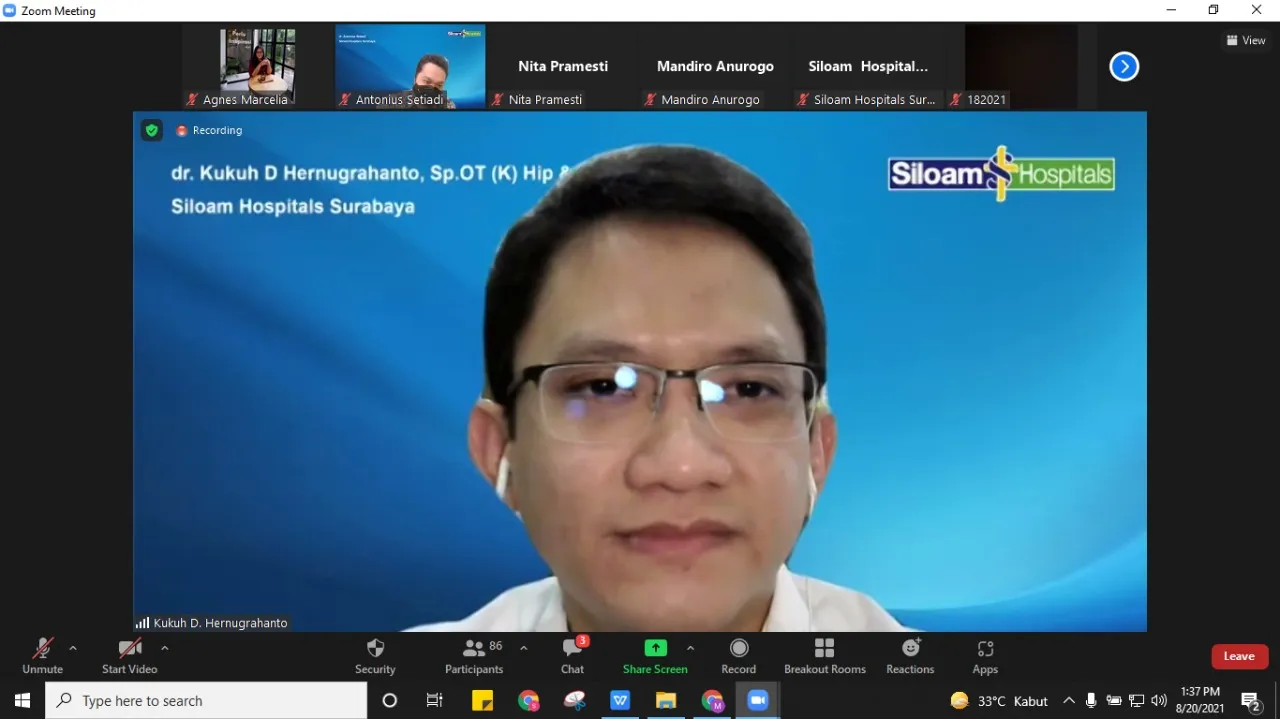Open the notification center
The height and width of the screenshot is (719, 1280).
point(1251,701)
